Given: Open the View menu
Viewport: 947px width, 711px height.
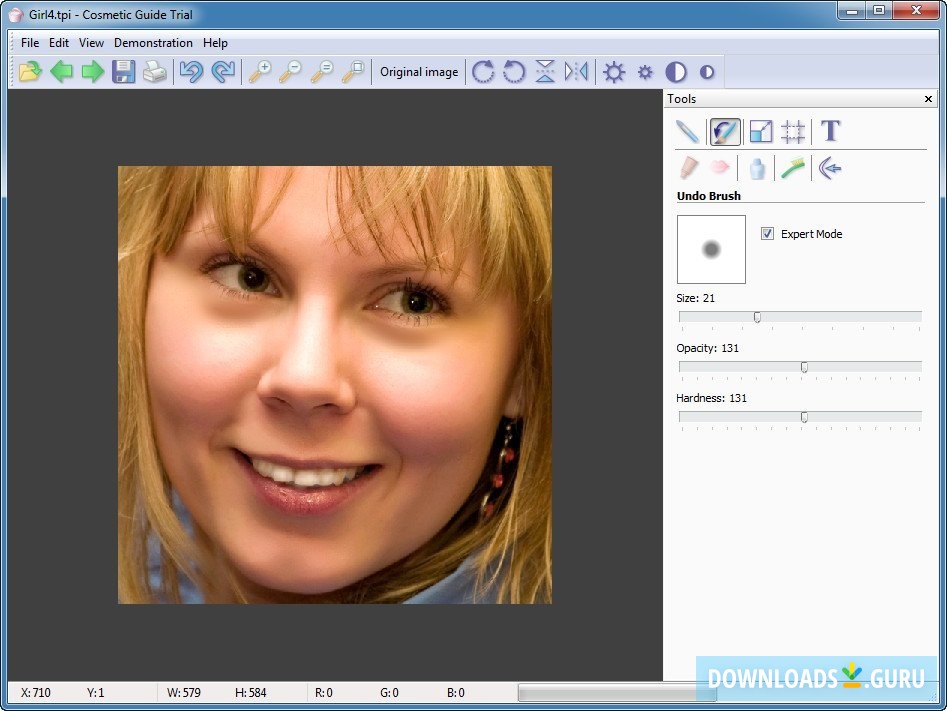Looking at the screenshot, I should point(91,43).
